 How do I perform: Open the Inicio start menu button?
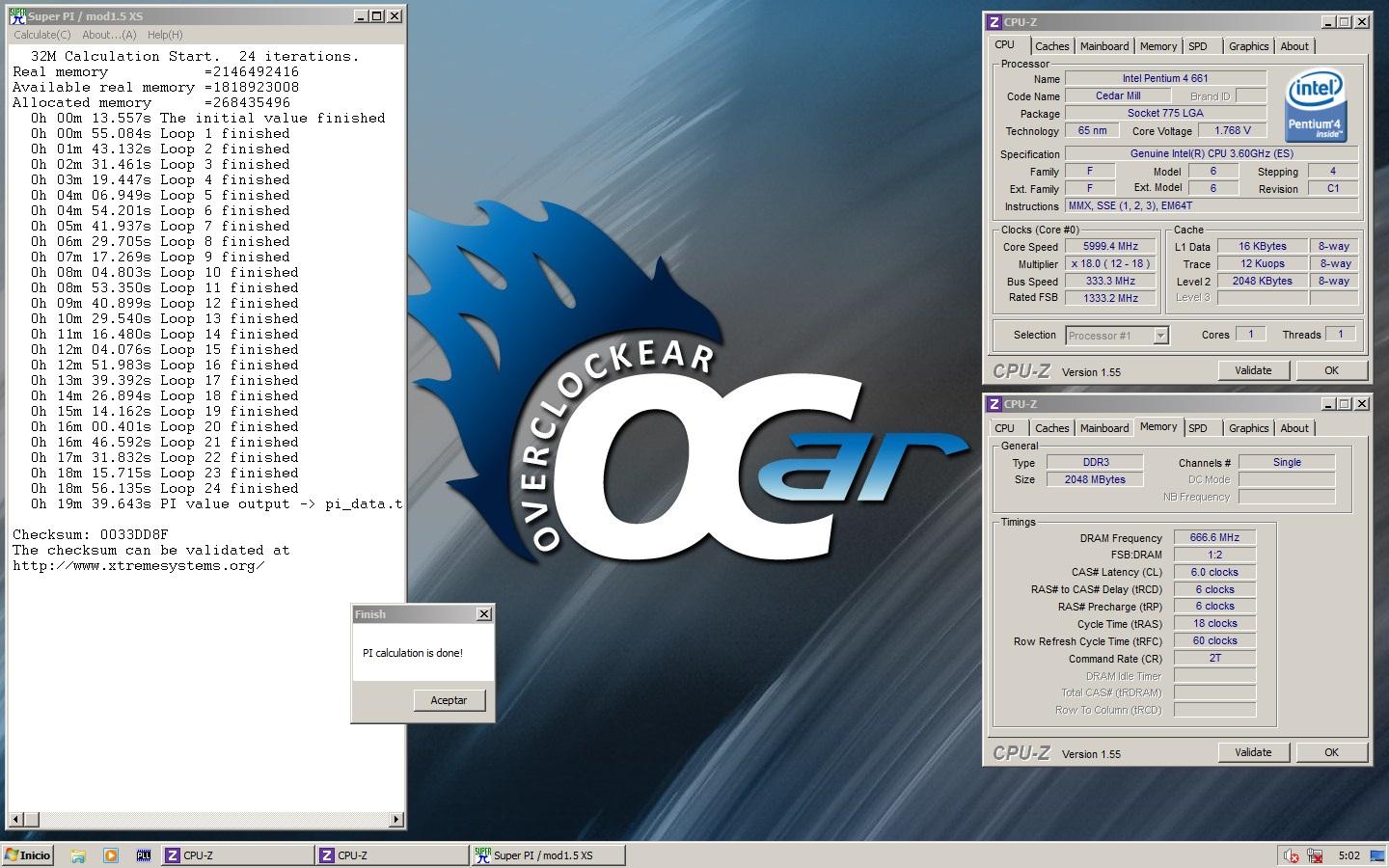tap(28, 855)
